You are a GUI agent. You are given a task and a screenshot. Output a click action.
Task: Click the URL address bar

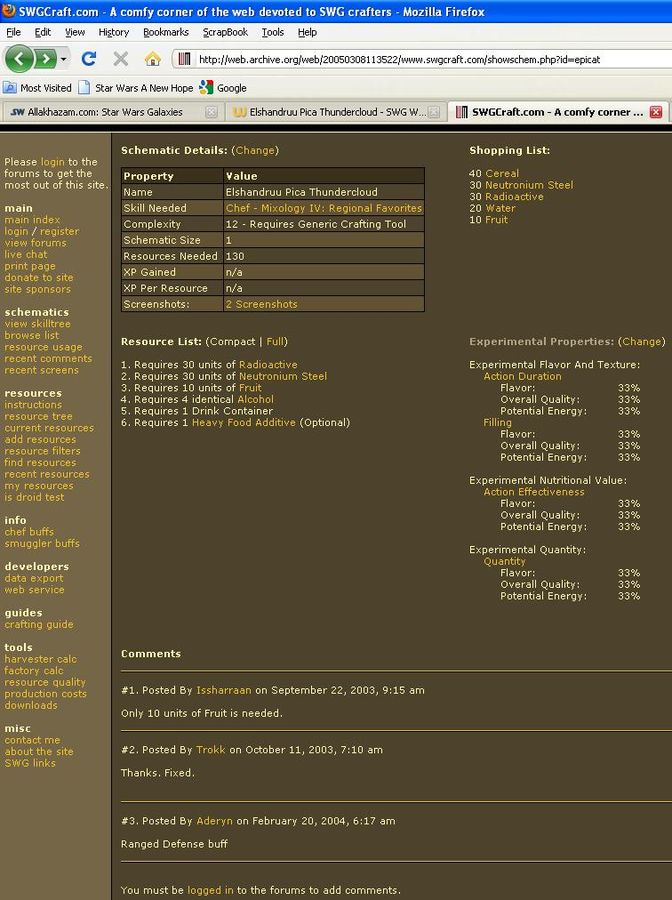click(x=420, y=59)
